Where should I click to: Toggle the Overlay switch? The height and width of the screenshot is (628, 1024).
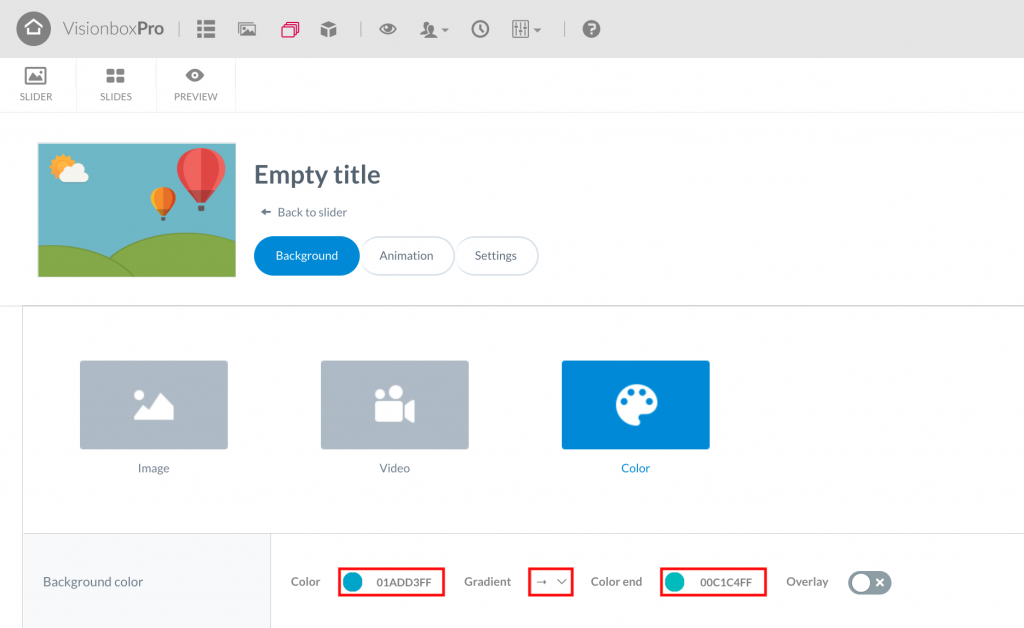coord(869,582)
